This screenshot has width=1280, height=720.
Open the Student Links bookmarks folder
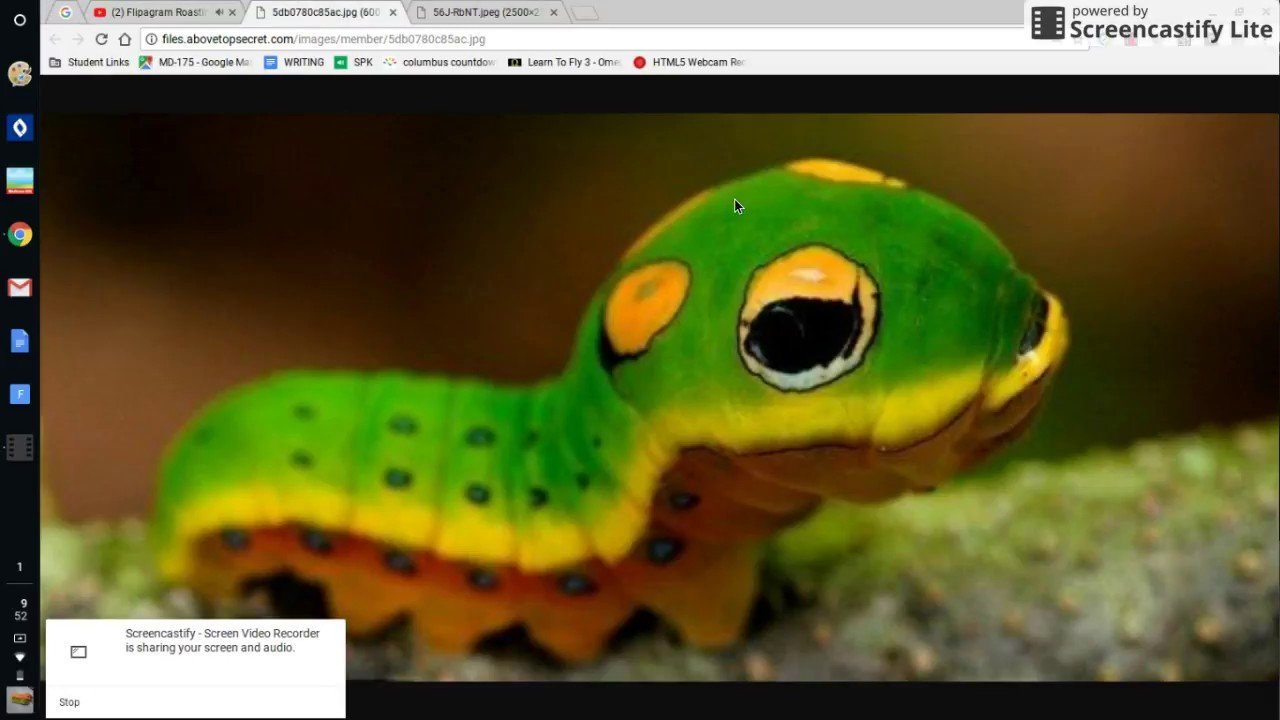pyautogui.click(x=89, y=62)
